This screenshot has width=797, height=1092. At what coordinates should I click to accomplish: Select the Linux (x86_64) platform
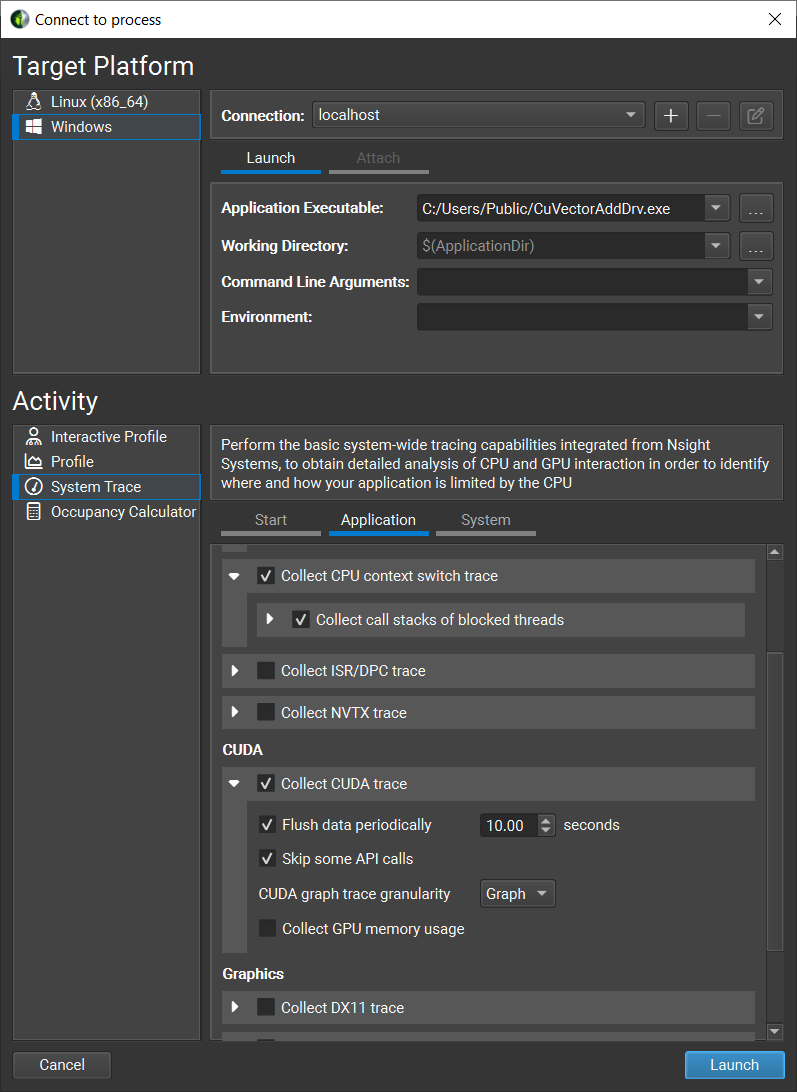[x=99, y=102]
